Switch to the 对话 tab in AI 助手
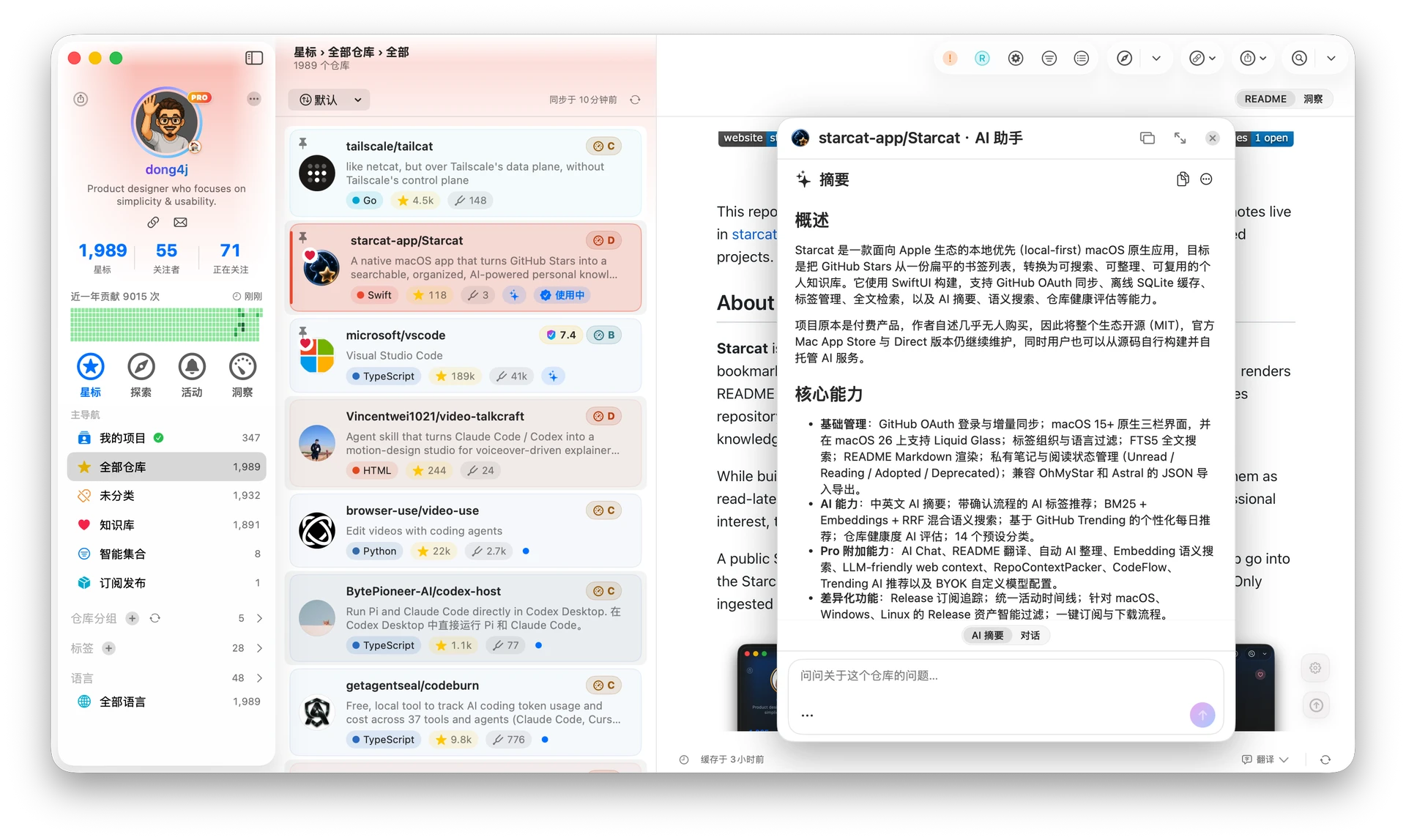1406x840 pixels. pos(1030,636)
